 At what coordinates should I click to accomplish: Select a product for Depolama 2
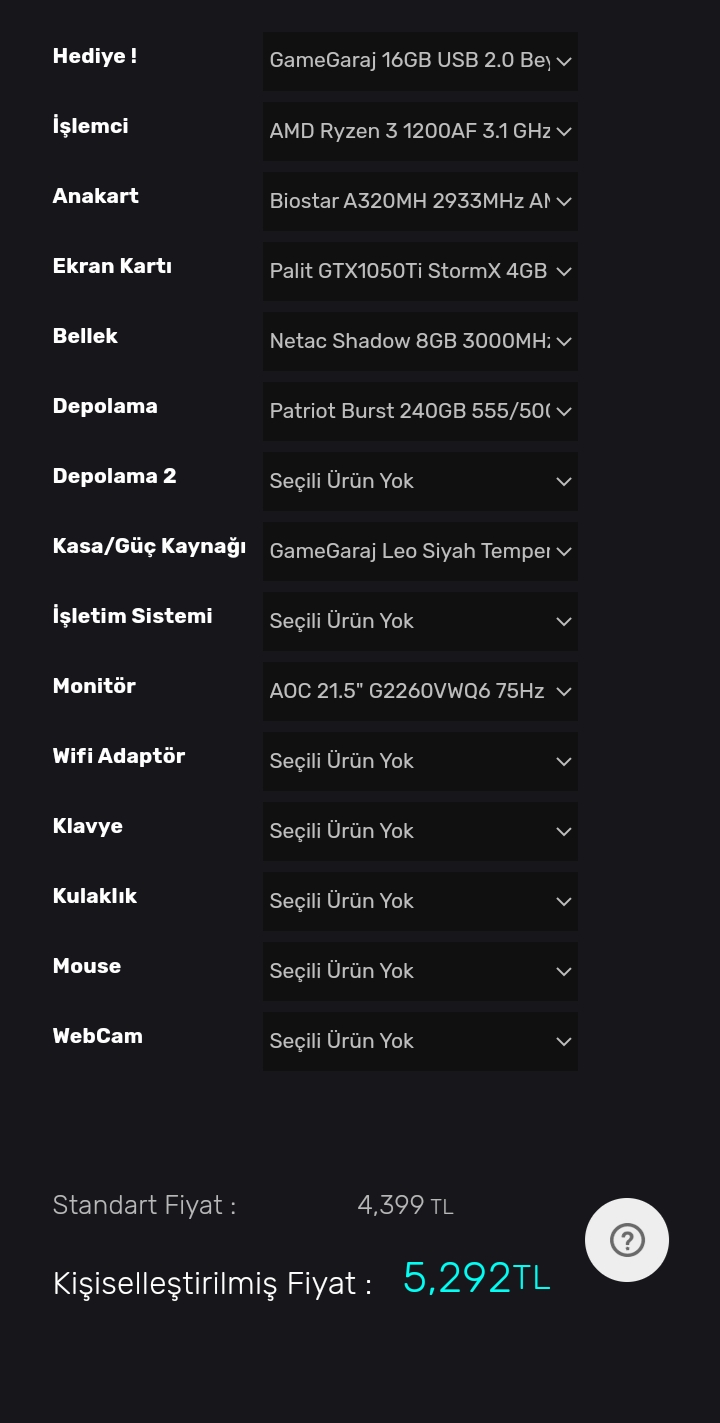click(419, 481)
